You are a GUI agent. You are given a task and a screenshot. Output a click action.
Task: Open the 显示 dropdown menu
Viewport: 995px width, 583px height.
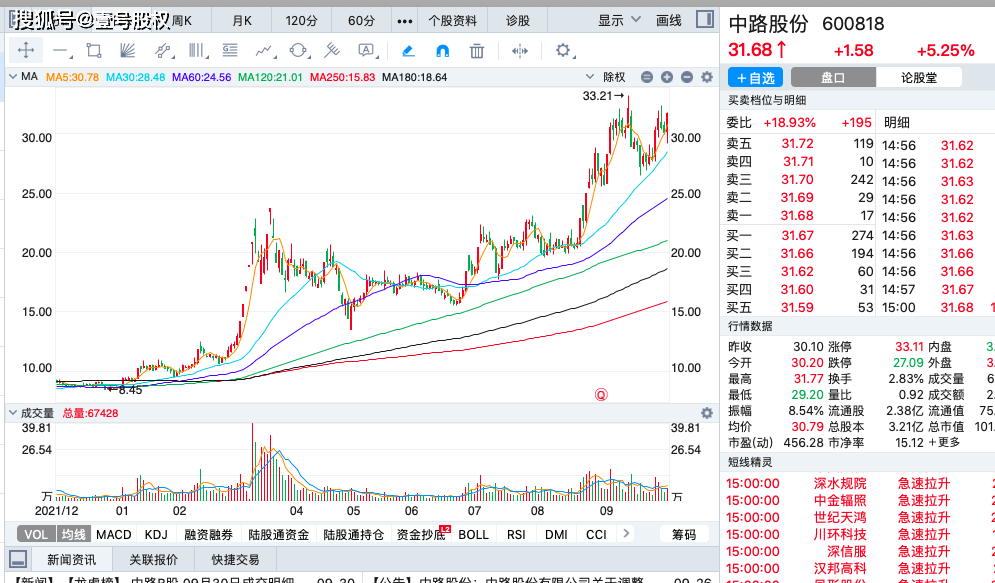coord(619,20)
